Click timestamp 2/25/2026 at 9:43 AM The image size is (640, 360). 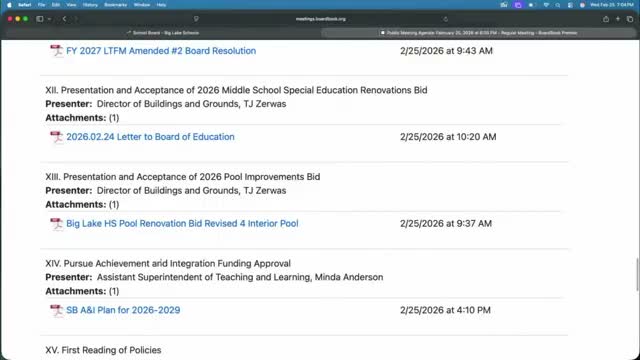[x=447, y=51]
